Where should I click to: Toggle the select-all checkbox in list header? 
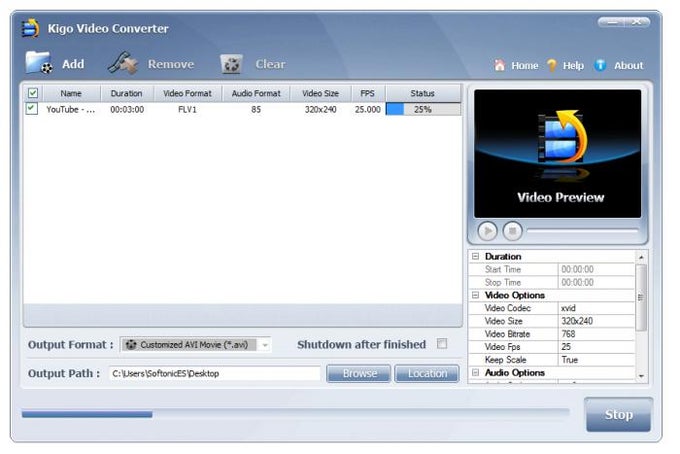click(x=33, y=93)
